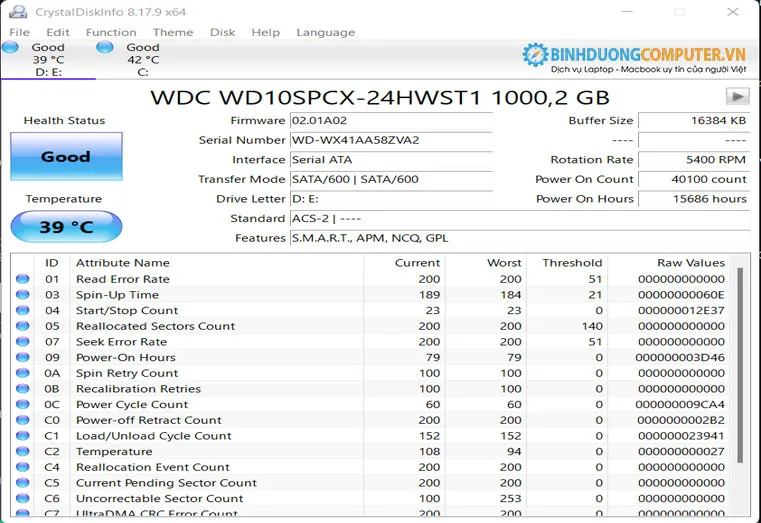
Task: Open the Function menu
Action: click(x=111, y=32)
